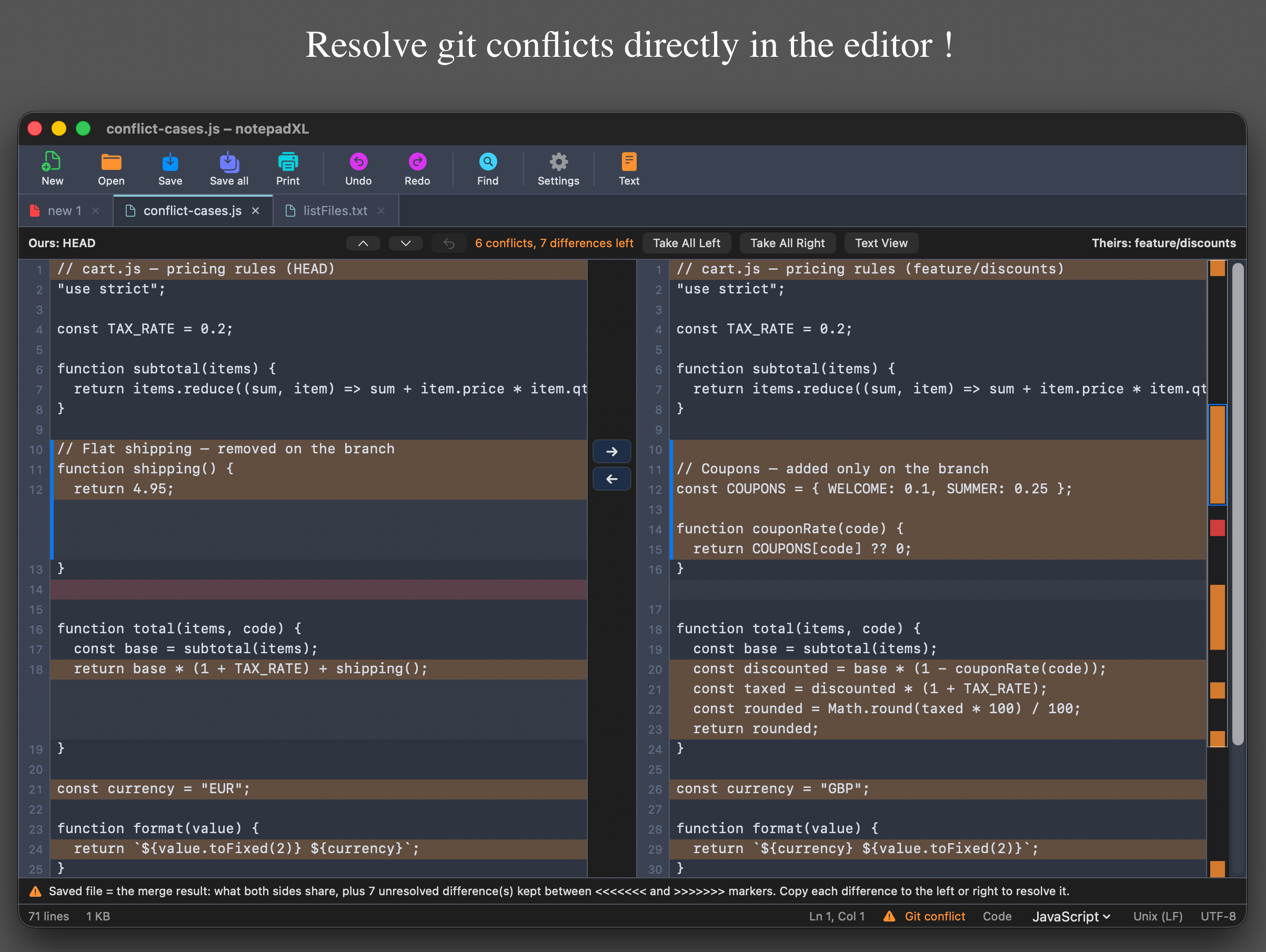Click the Undo toolbar icon
This screenshot has height=952, width=1266.
pyautogui.click(x=358, y=163)
